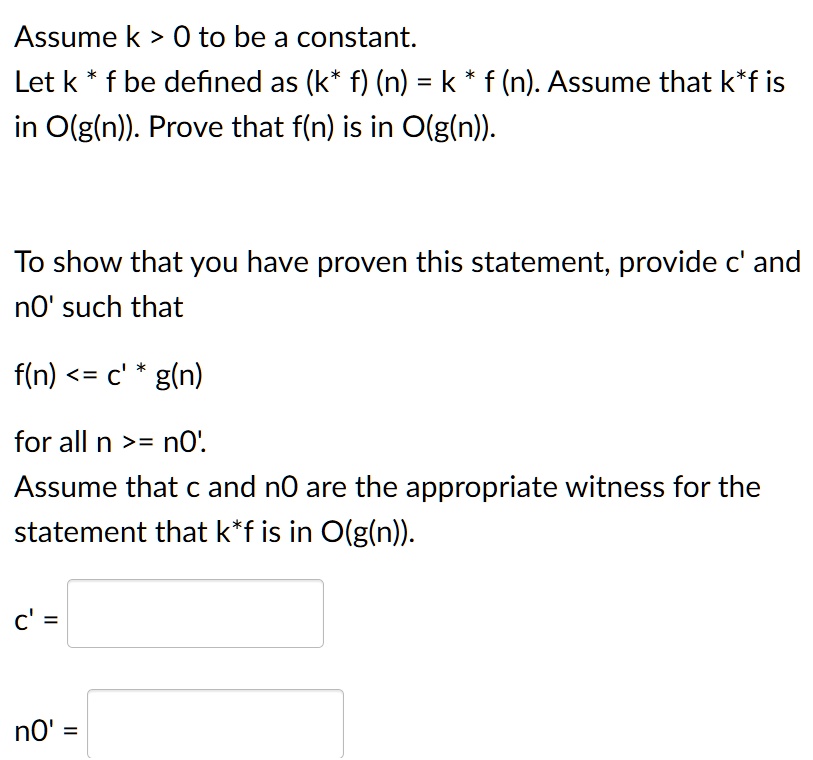The image size is (813, 760).
Task: Click the "for all n >= n0'" line
Action: [110, 442]
